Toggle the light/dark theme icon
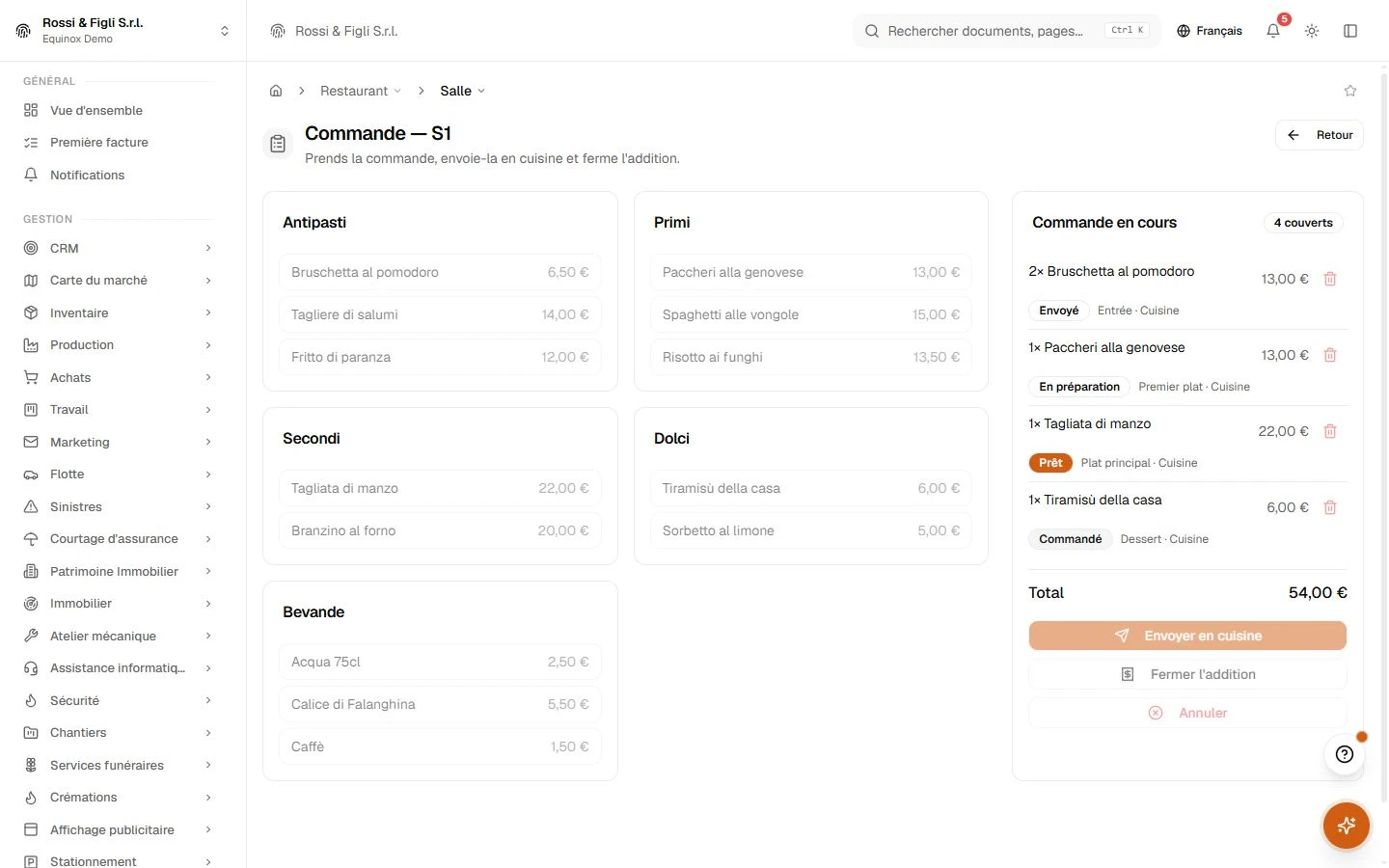 tap(1312, 31)
